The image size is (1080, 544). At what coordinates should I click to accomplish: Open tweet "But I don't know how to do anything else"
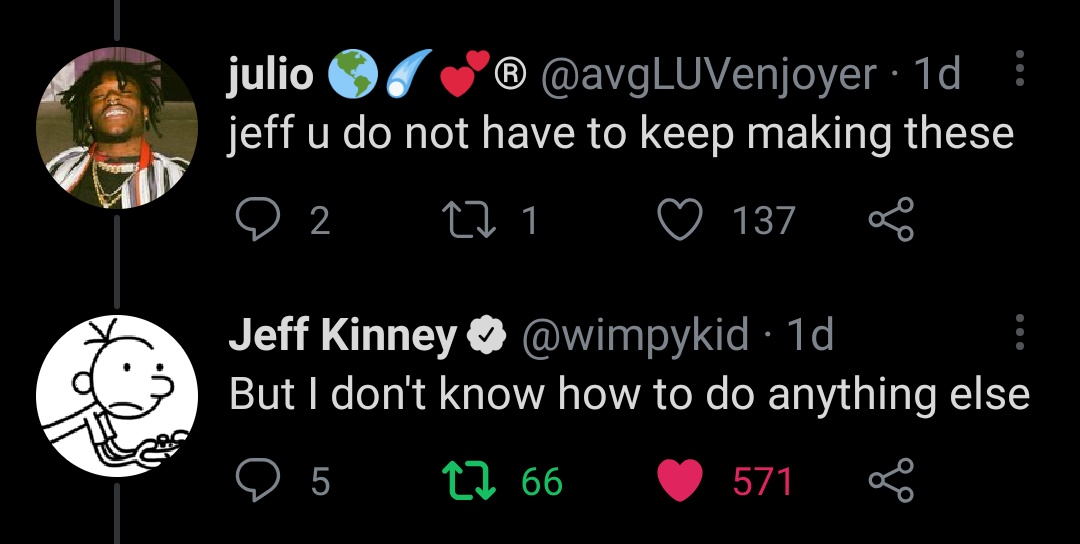click(x=629, y=395)
